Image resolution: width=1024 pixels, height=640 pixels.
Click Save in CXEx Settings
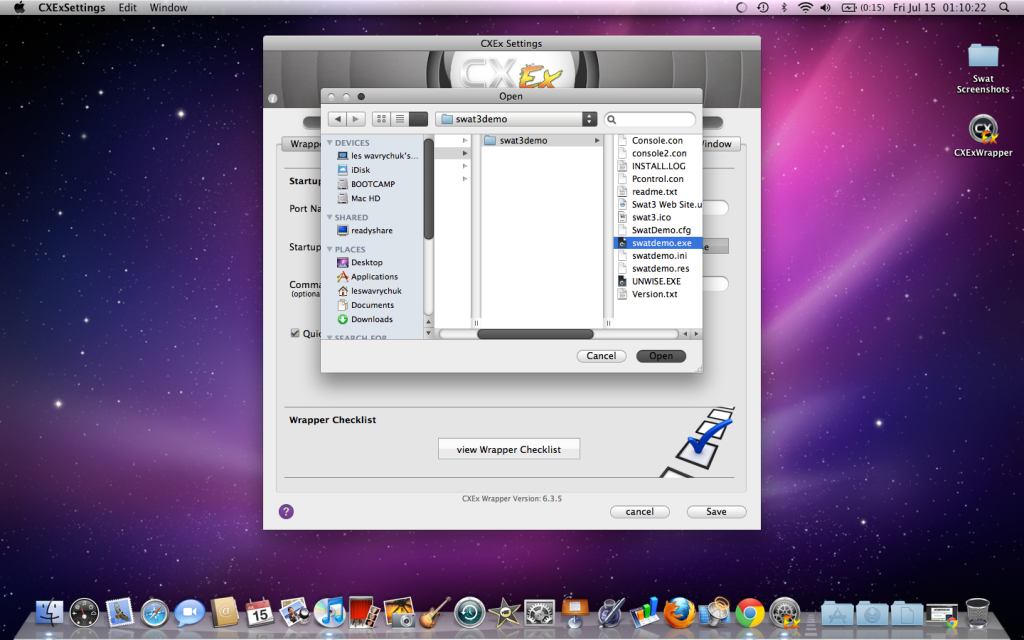click(x=716, y=511)
